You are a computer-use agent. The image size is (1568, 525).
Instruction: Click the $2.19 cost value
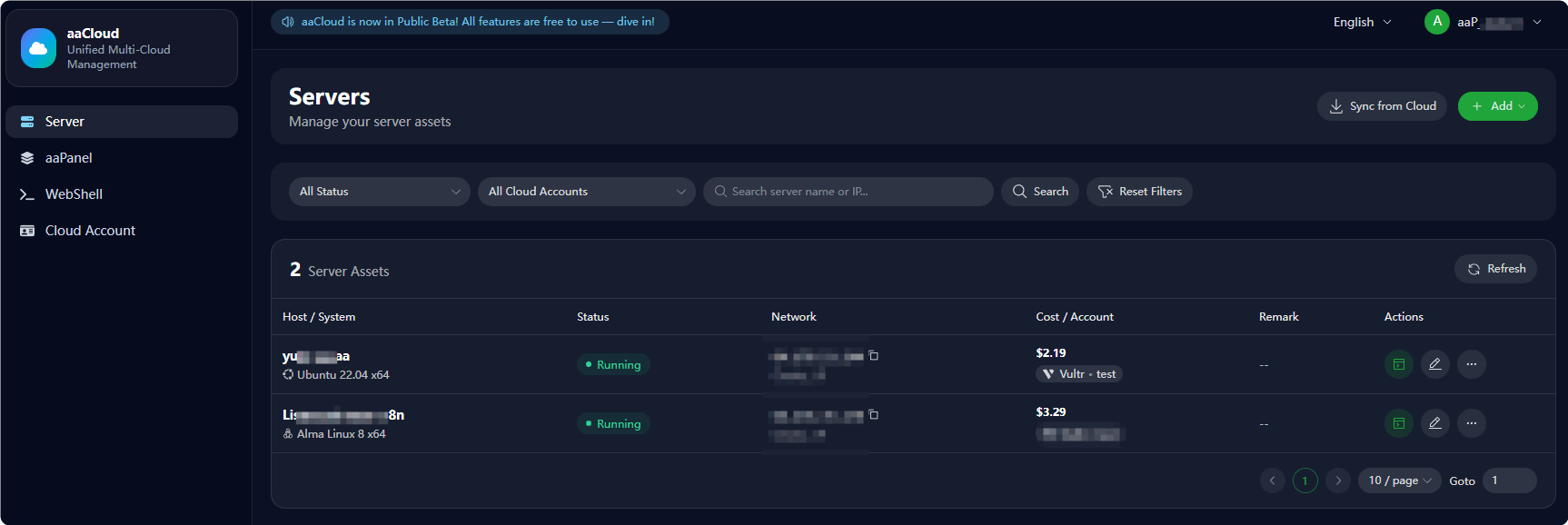click(1051, 352)
